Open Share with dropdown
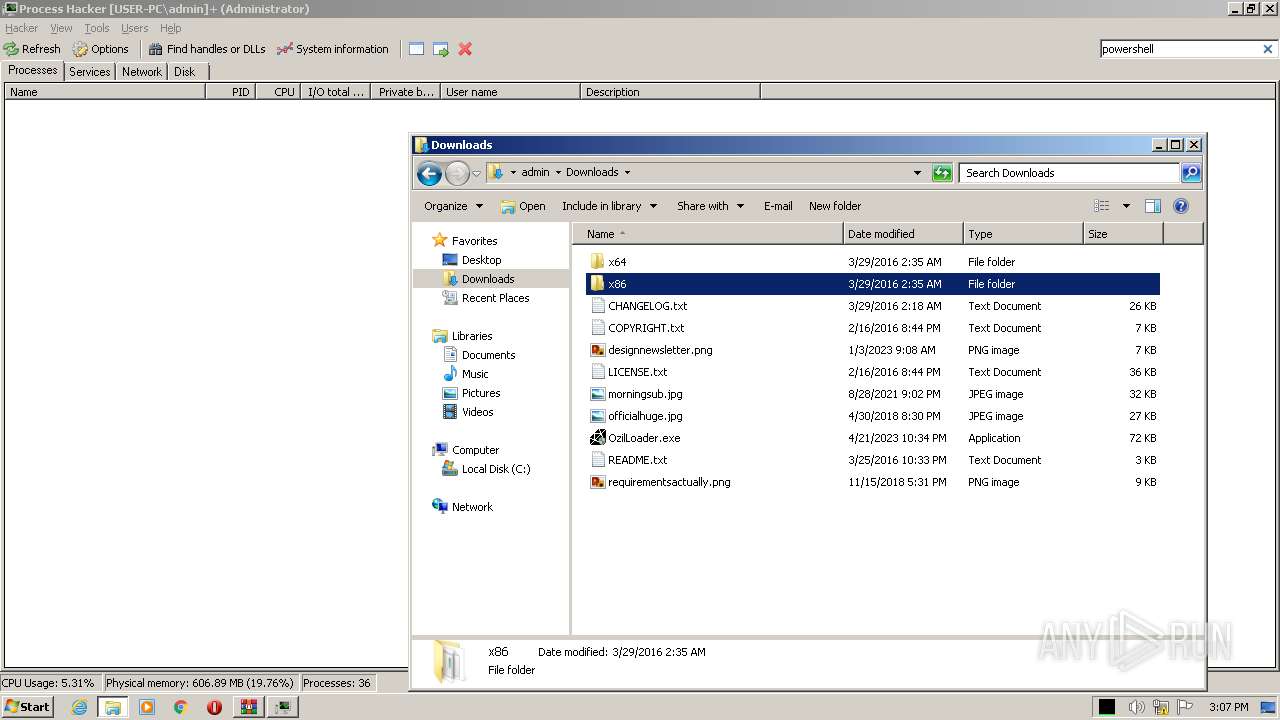 tap(710, 206)
